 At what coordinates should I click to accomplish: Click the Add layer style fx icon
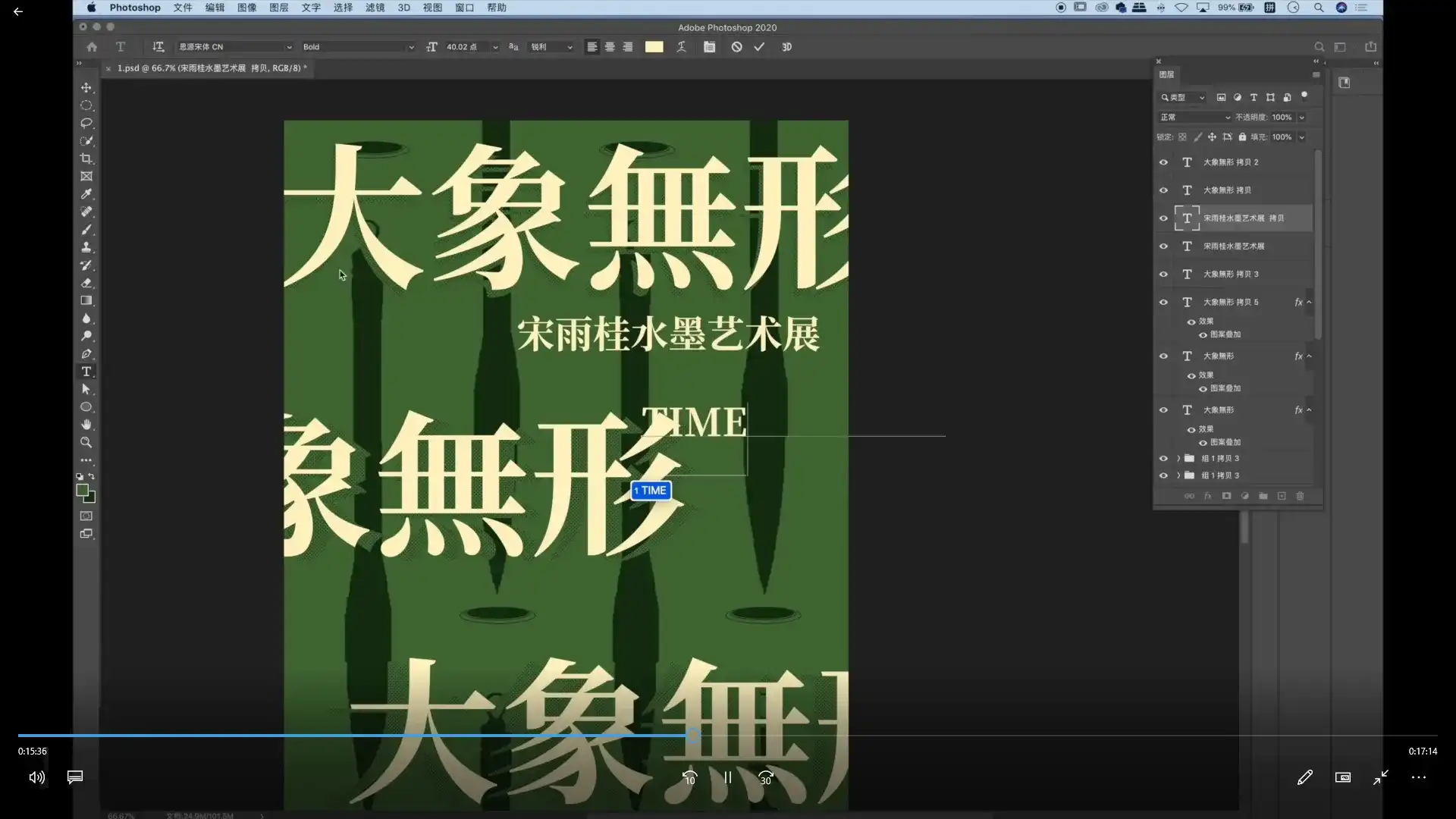[1207, 496]
